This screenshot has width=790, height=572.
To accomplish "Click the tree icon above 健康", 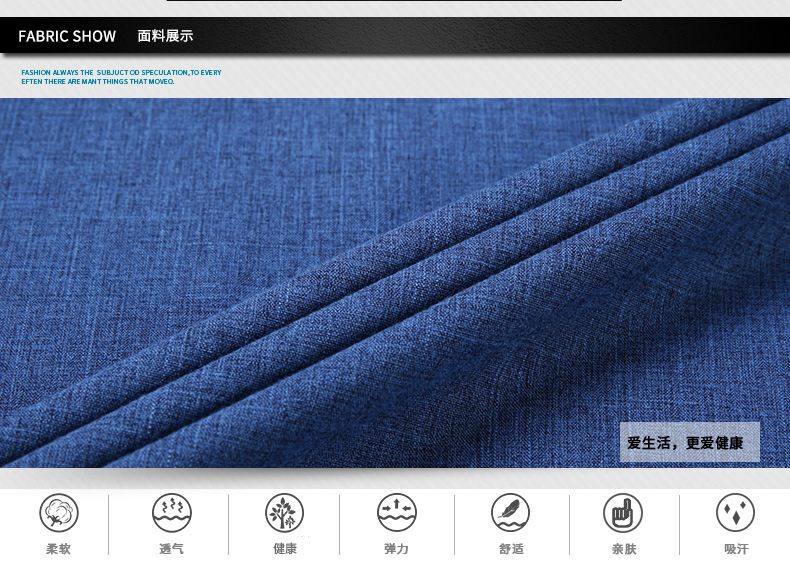I will pos(285,513).
